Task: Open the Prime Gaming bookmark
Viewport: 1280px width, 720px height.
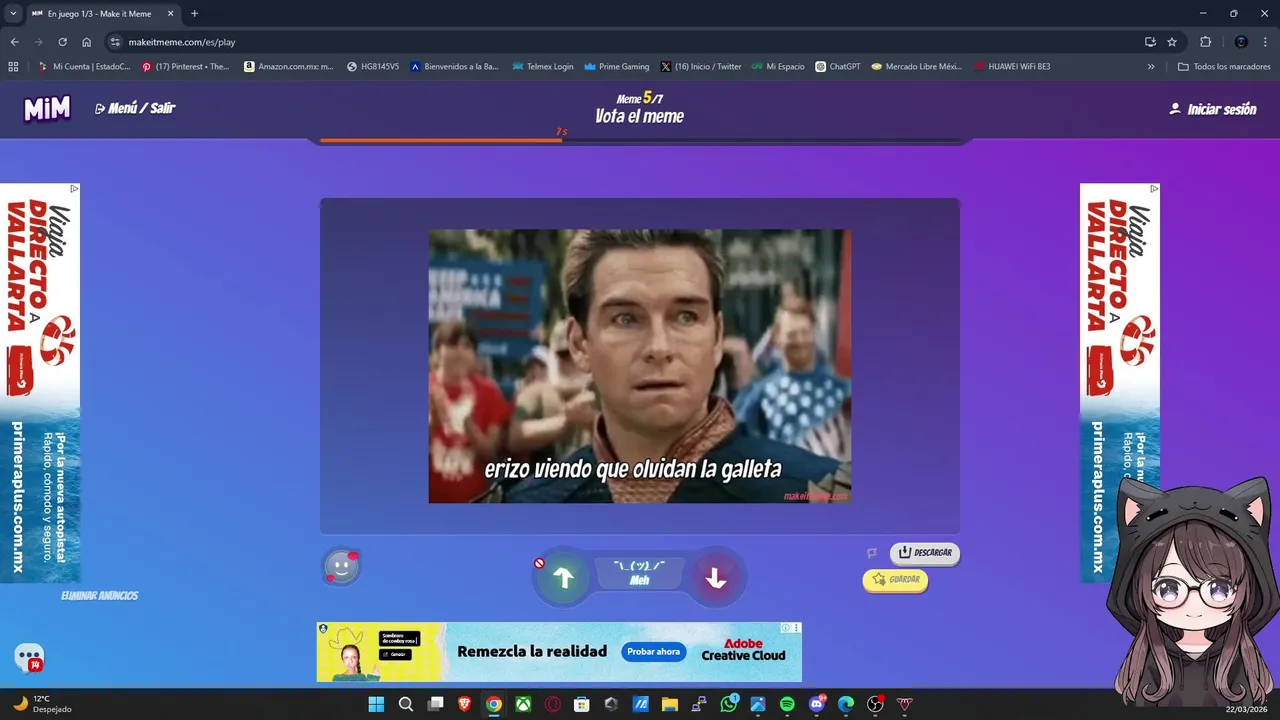Action: tap(617, 67)
